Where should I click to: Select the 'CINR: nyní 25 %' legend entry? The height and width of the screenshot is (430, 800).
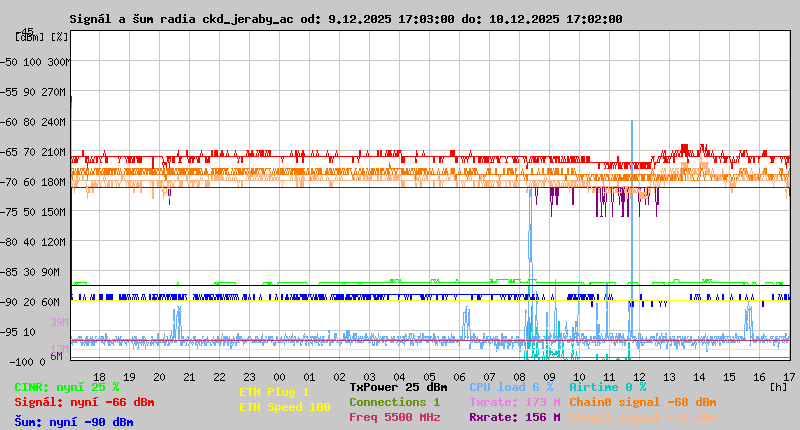[67, 387]
